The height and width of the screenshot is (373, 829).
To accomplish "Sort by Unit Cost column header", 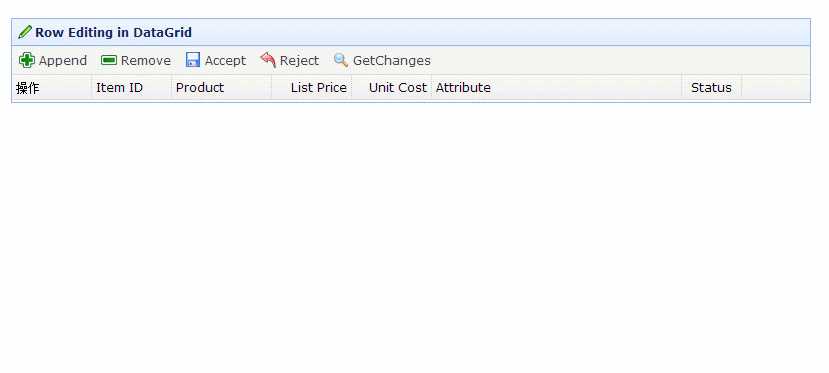I will click(392, 88).
